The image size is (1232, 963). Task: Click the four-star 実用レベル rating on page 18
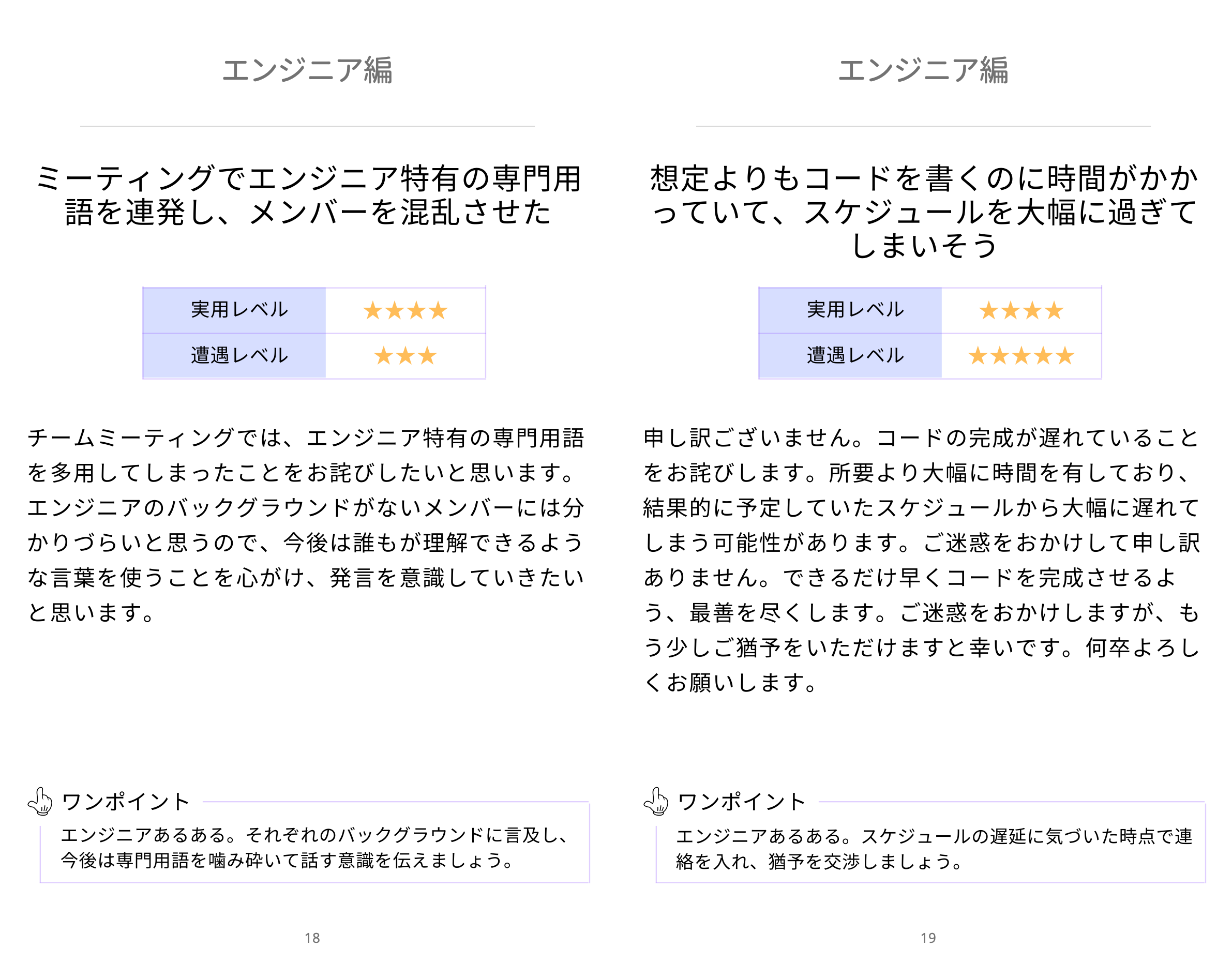405,310
